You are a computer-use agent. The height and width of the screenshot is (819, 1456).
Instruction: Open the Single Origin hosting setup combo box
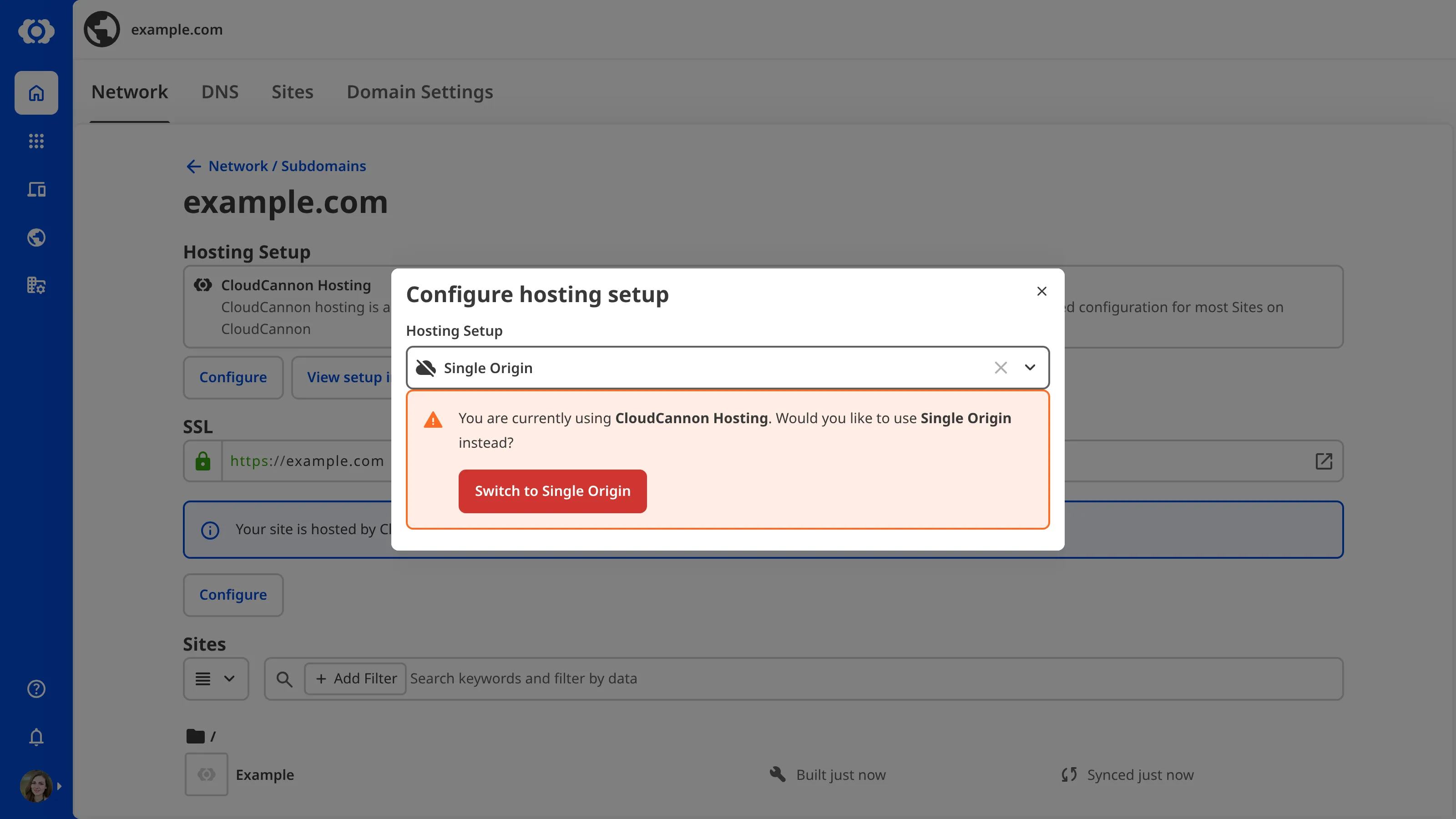[728, 368]
